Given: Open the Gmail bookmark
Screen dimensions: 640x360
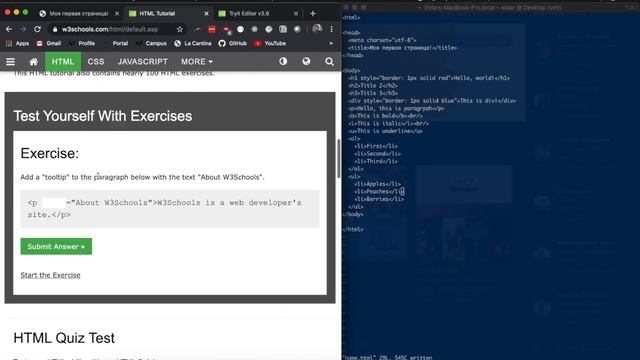Looking at the screenshot, I should click(x=49, y=43).
